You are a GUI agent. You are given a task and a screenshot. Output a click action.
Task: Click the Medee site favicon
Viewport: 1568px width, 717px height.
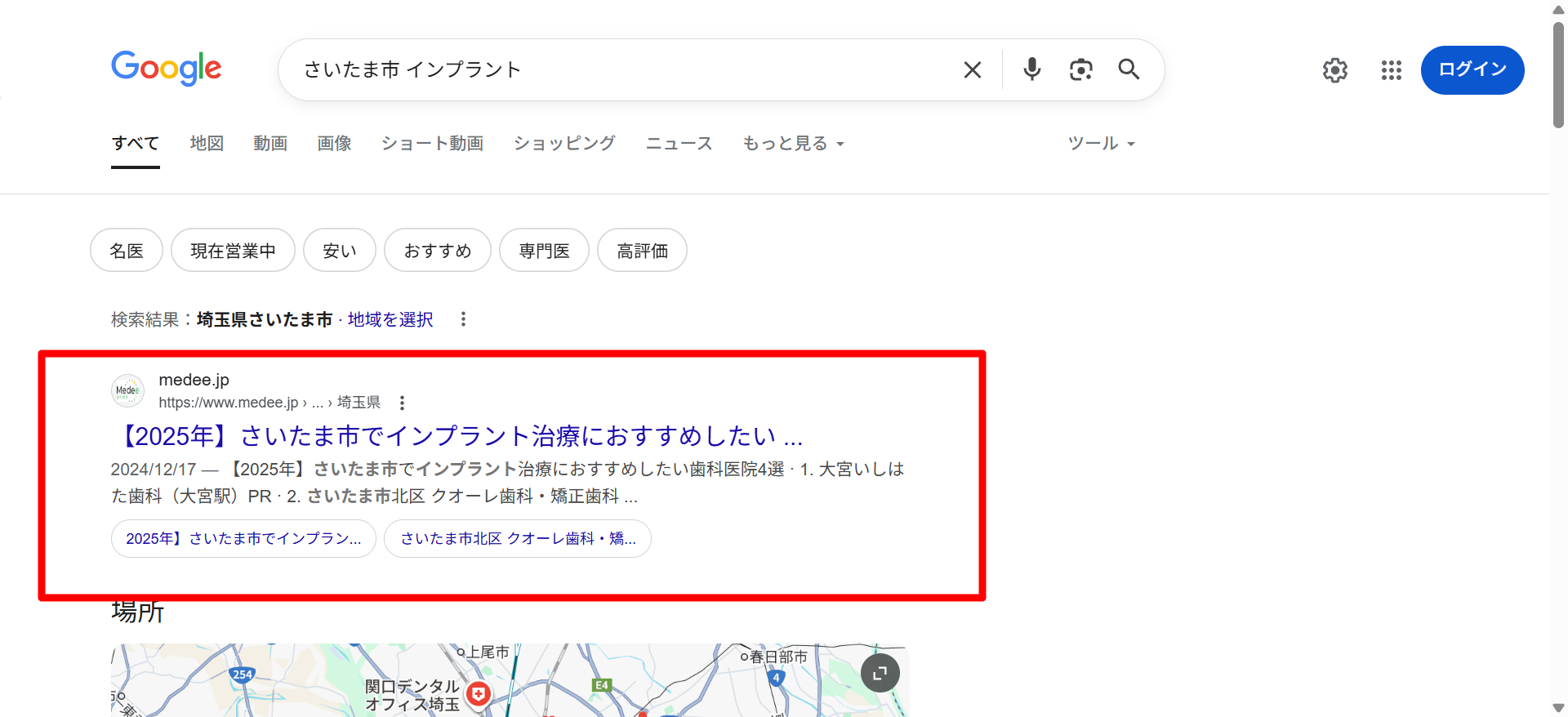point(127,390)
